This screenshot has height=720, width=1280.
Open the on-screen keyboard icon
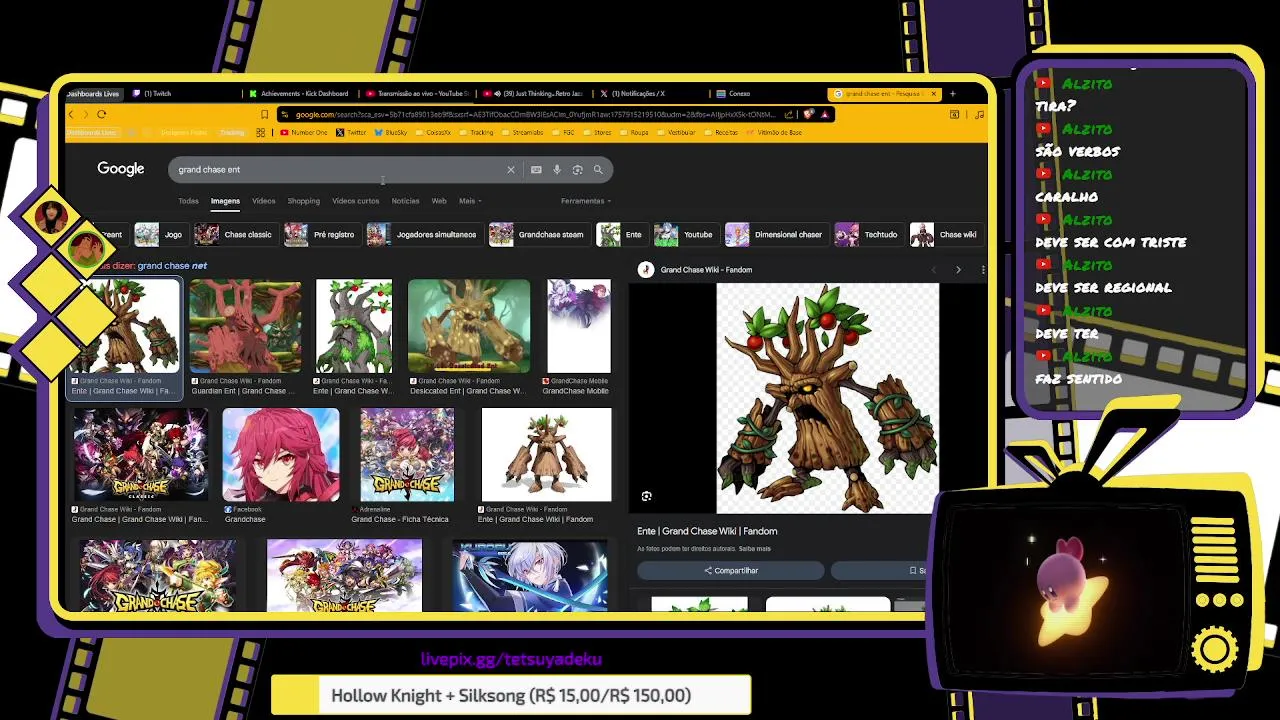point(536,170)
